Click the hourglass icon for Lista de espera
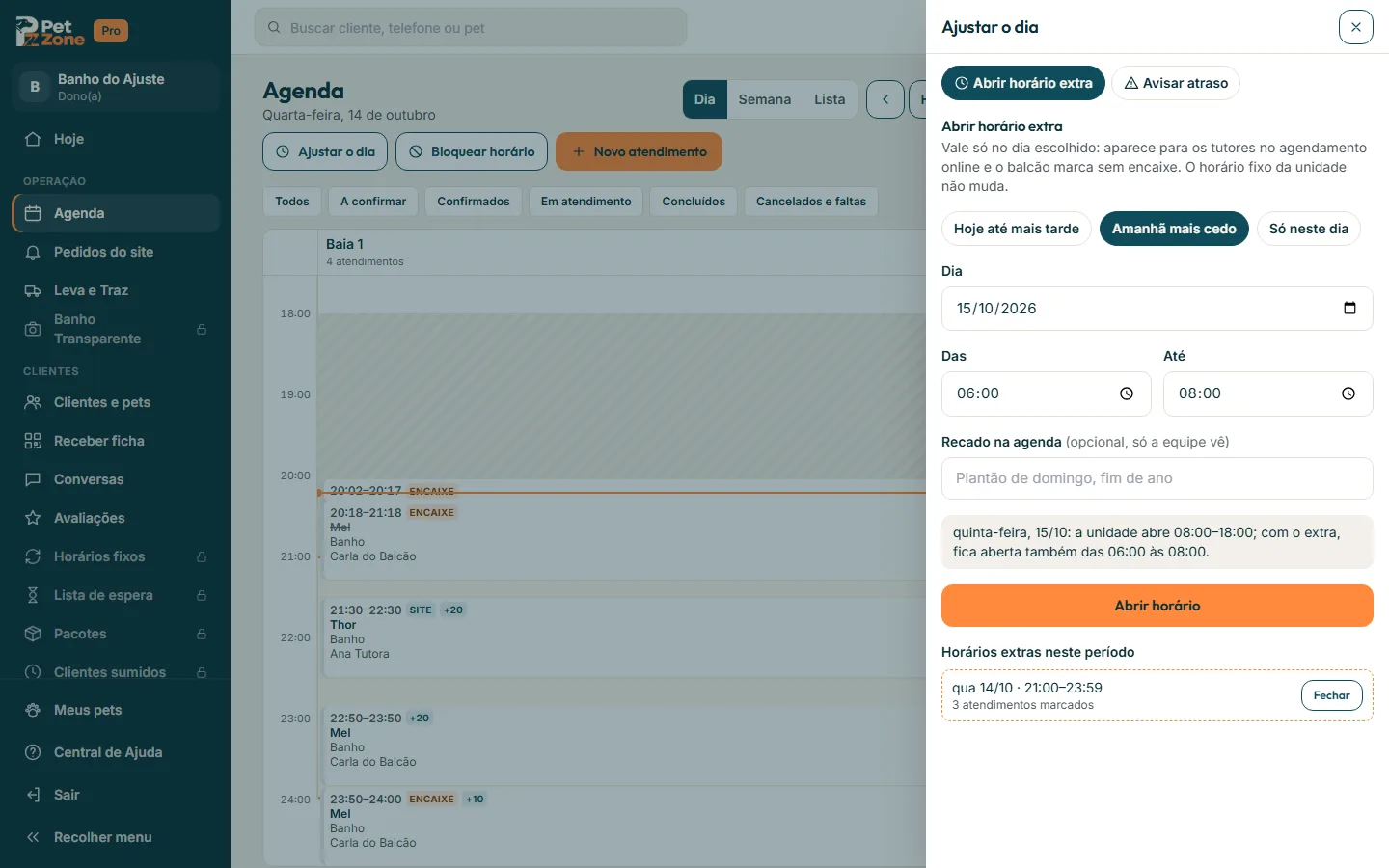The height and width of the screenshot is (868, 1389). click(x=33, y=595)
